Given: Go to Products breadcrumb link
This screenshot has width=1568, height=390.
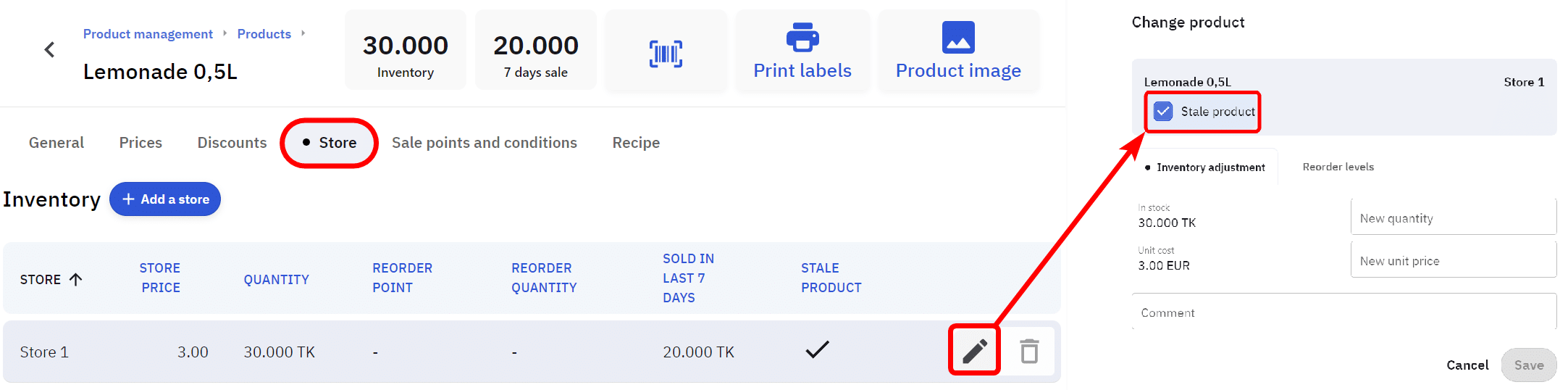Looking at the screenshot, I should (x=264, y=34).
